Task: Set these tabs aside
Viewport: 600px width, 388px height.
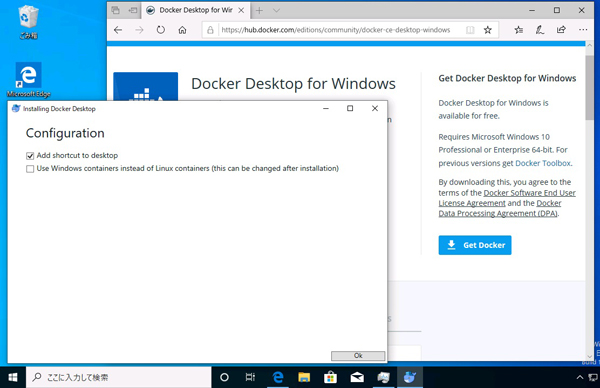Action: coord(132,10)
